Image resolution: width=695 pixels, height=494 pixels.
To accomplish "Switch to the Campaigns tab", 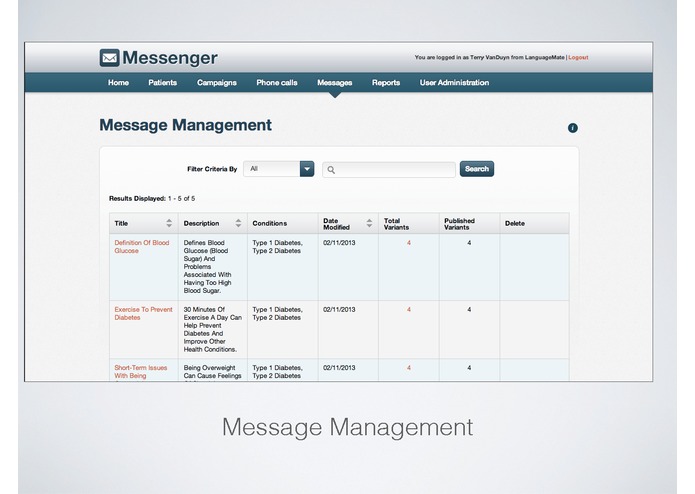I will coord(217,83).
